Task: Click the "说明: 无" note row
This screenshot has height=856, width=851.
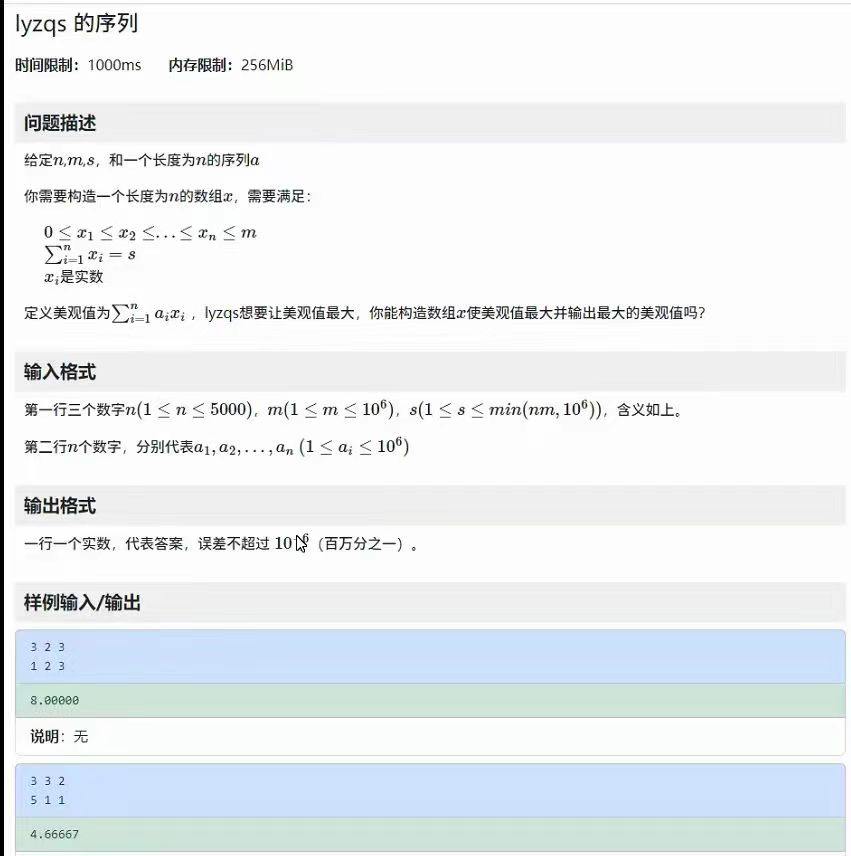Action: click(x=430, y=736)
